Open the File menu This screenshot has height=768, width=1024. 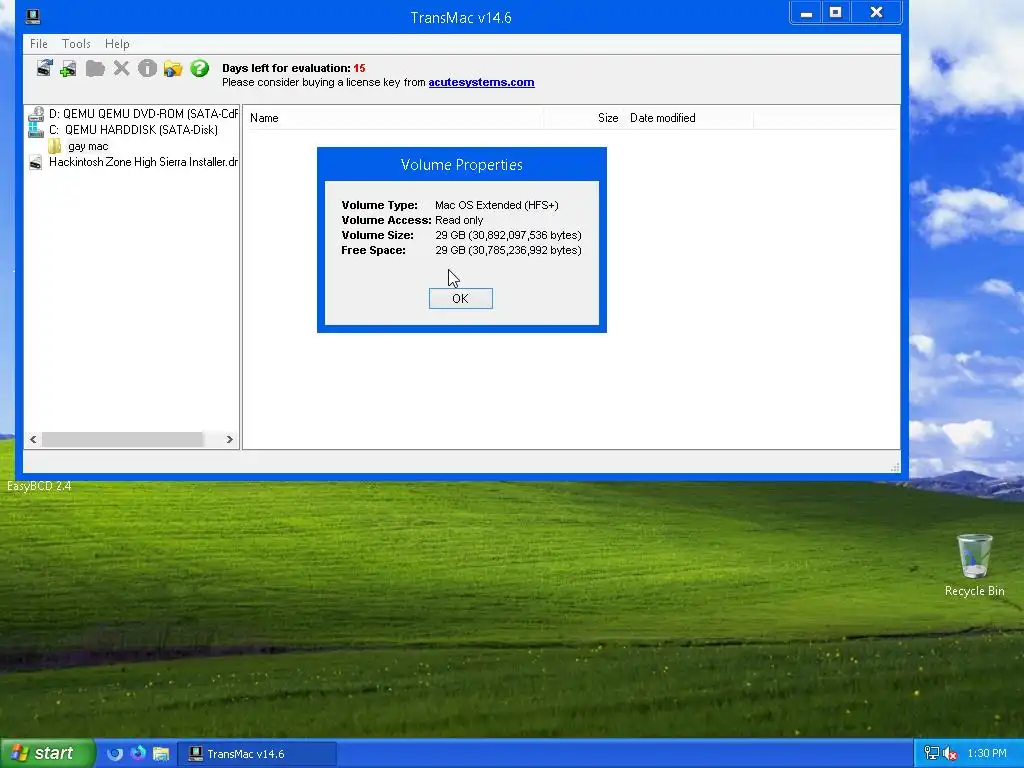39,44
